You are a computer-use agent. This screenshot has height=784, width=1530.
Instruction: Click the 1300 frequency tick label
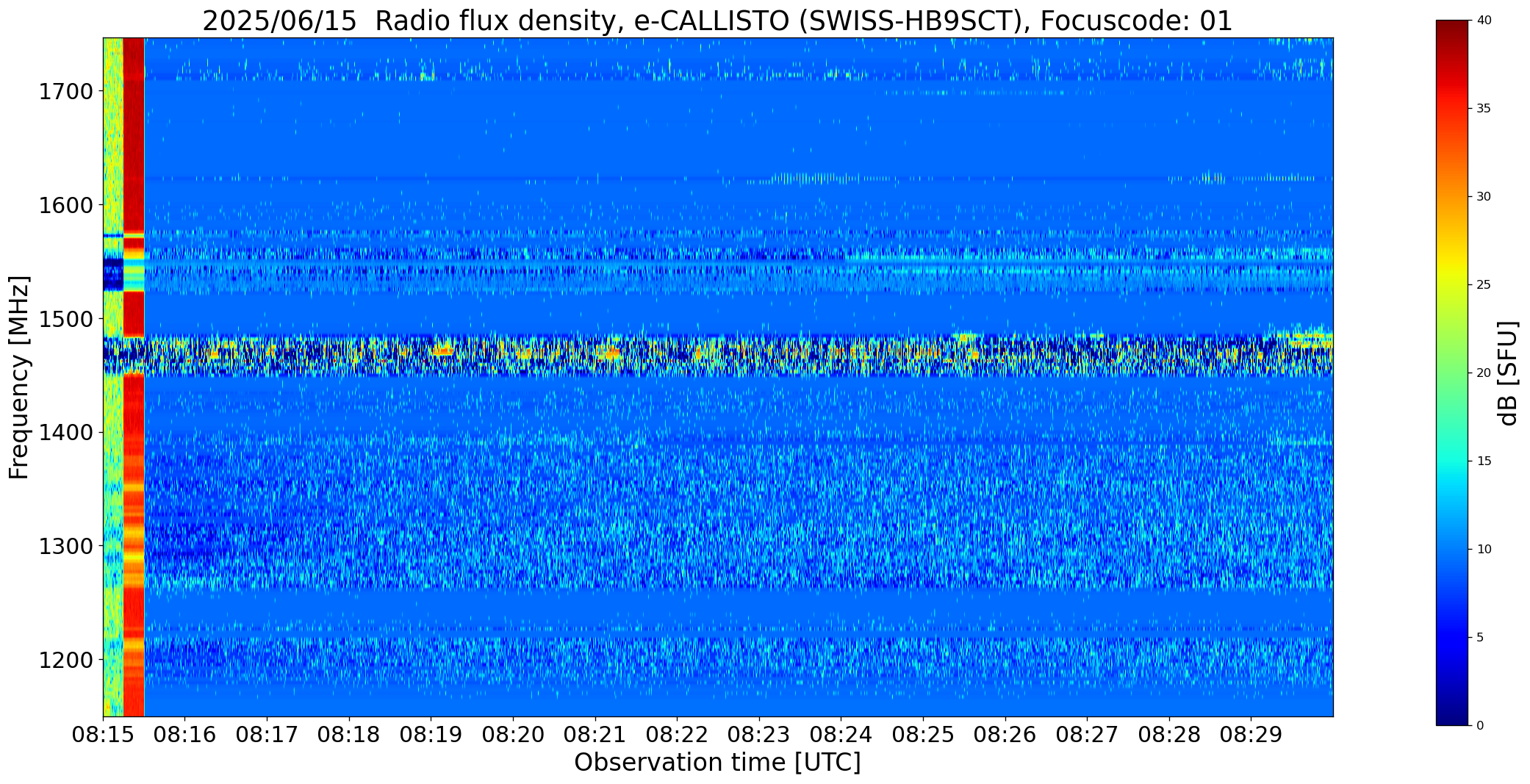pyautogui.click(x=65, y=547)
